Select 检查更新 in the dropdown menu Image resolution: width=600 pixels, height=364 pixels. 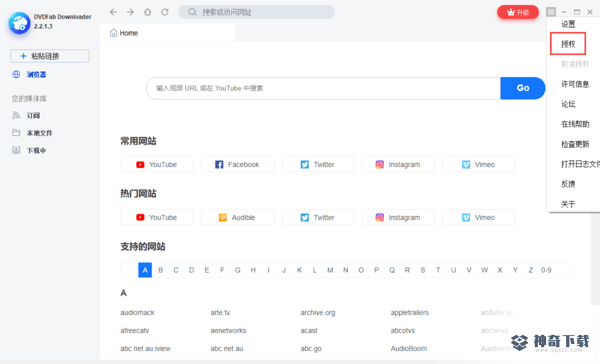tap(575, 144)
